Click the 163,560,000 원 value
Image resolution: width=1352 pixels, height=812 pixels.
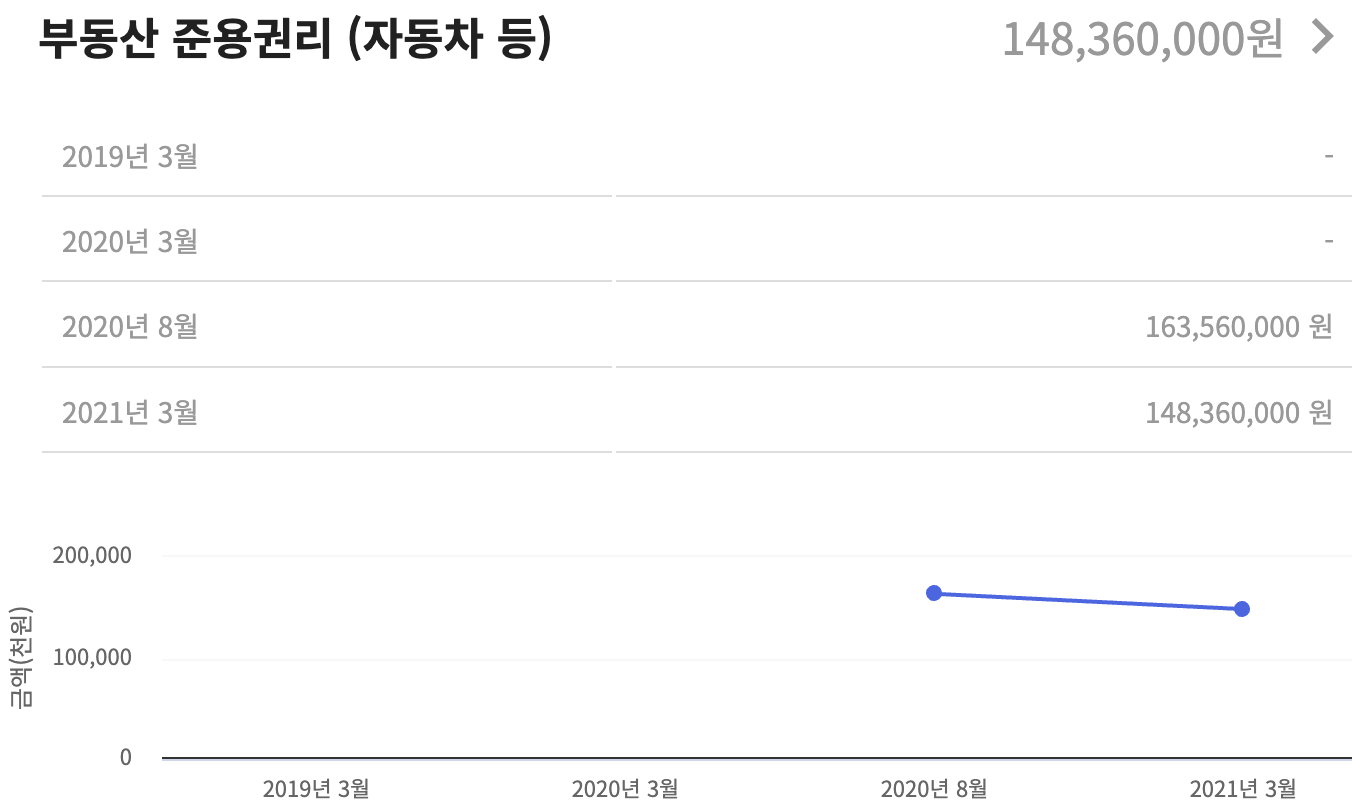pos(1240,326)
